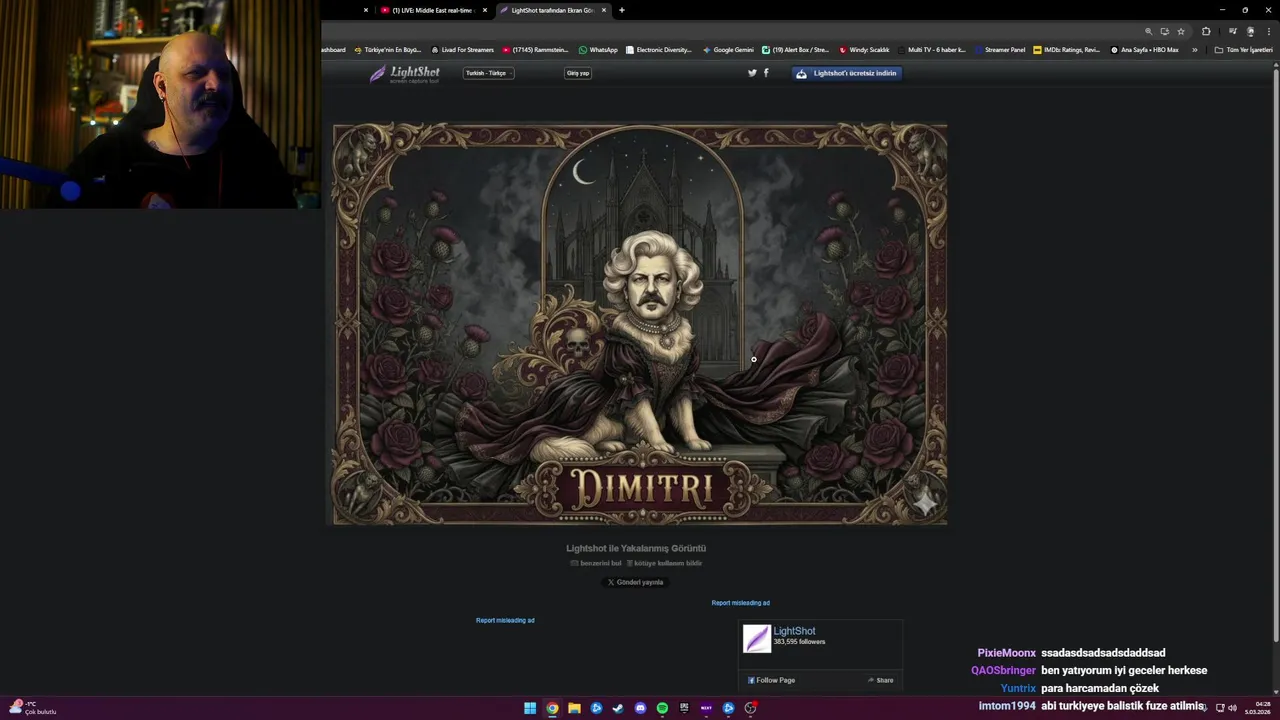Open the Dimitri screenshot image
1280x720 pixels.
tap(640, 324)
